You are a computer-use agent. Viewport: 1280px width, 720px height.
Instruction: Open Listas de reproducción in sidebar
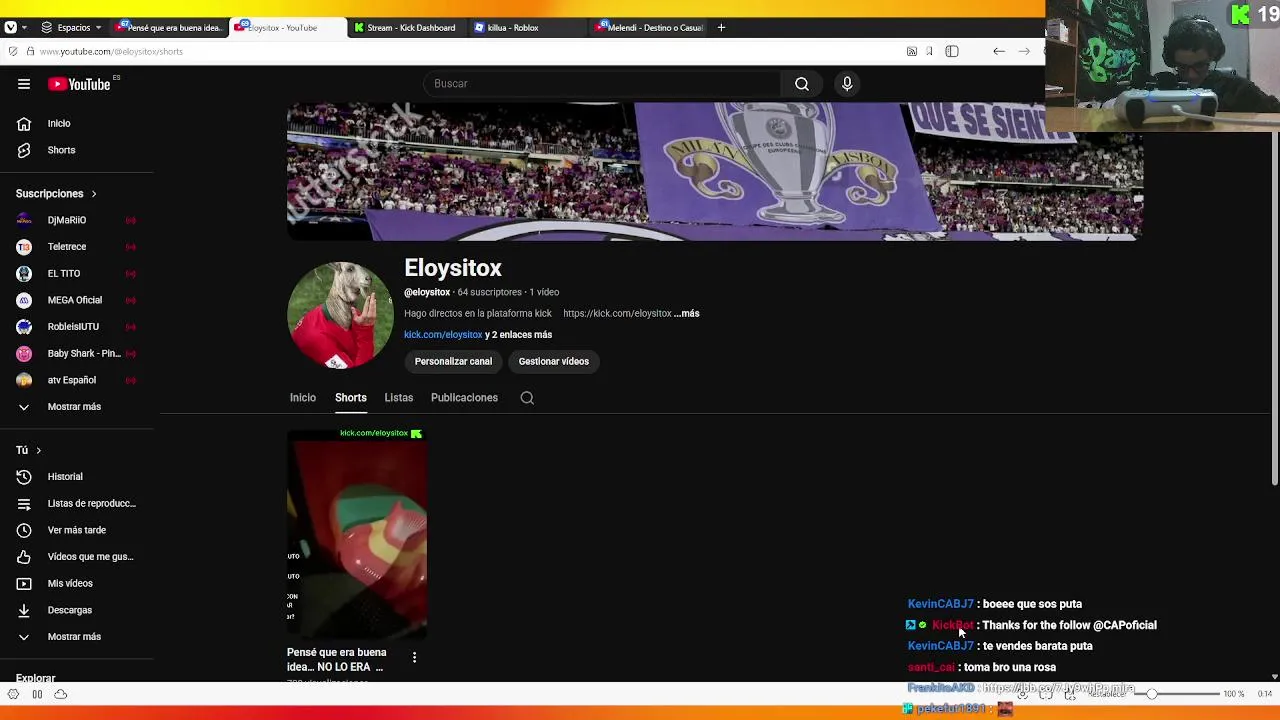tap(91, 503)
